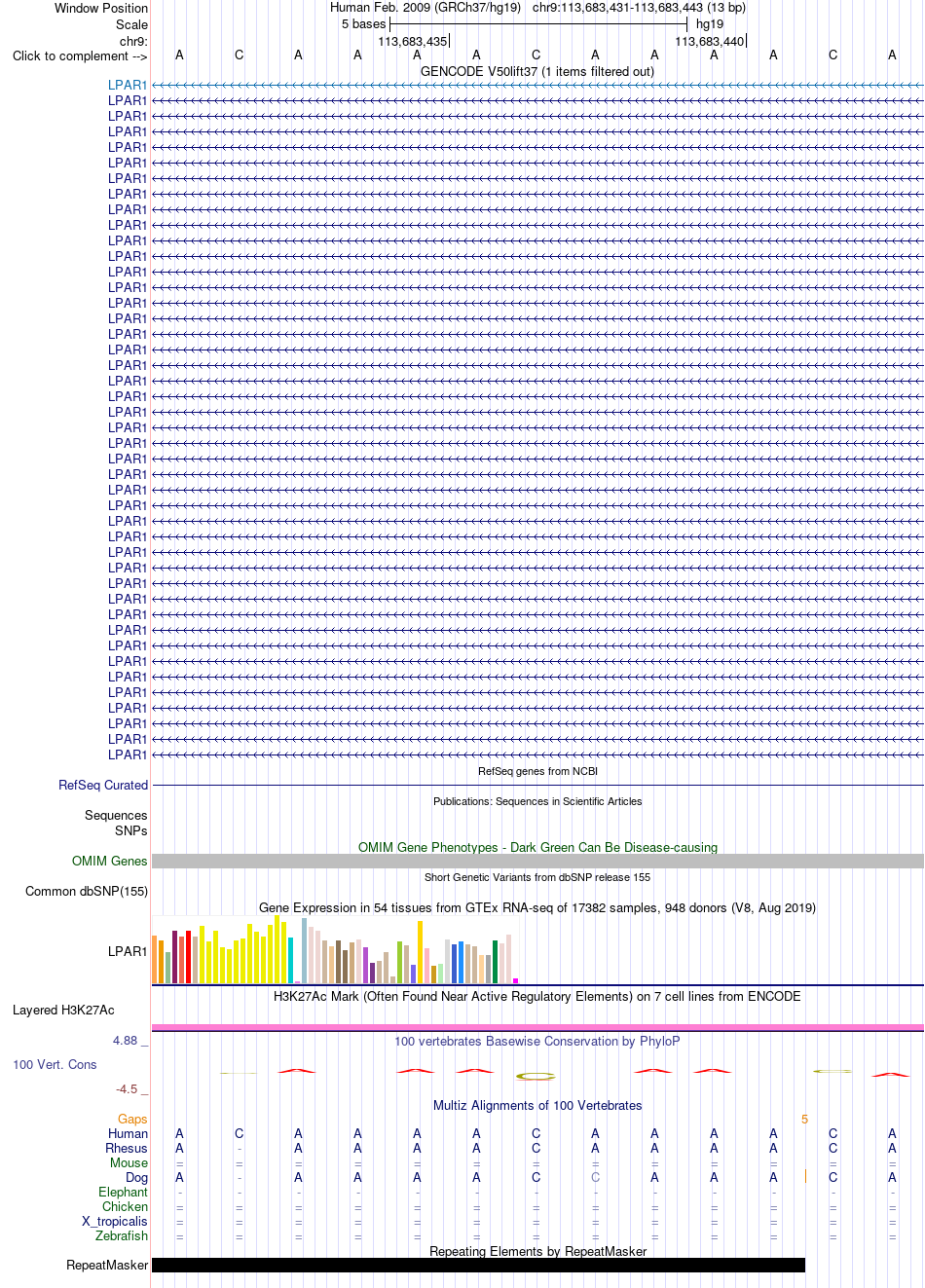The image size is (925, 1288).
Task: Select the X_tropicalis species label
Action: [x=115, y=1221]
